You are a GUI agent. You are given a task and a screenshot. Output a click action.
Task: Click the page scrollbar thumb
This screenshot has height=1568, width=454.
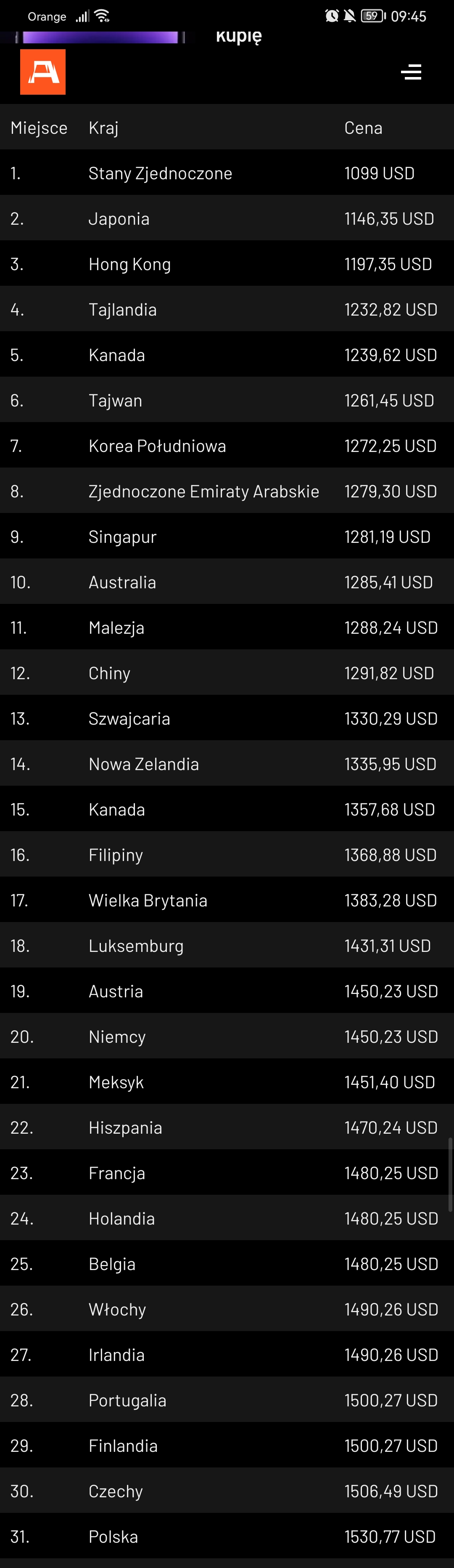point(450,1174)
